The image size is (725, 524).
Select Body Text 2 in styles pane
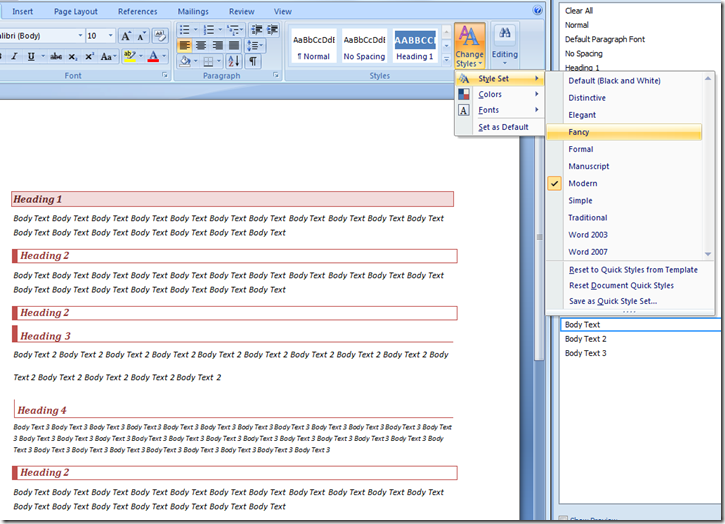pyautogui.click(x=585, y=339)
